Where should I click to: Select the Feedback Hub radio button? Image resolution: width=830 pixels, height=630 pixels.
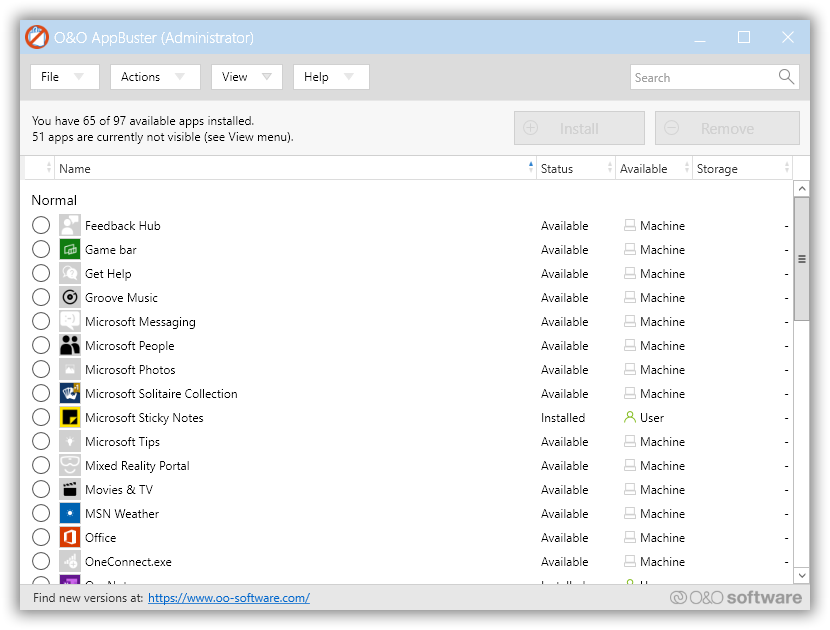41,225
